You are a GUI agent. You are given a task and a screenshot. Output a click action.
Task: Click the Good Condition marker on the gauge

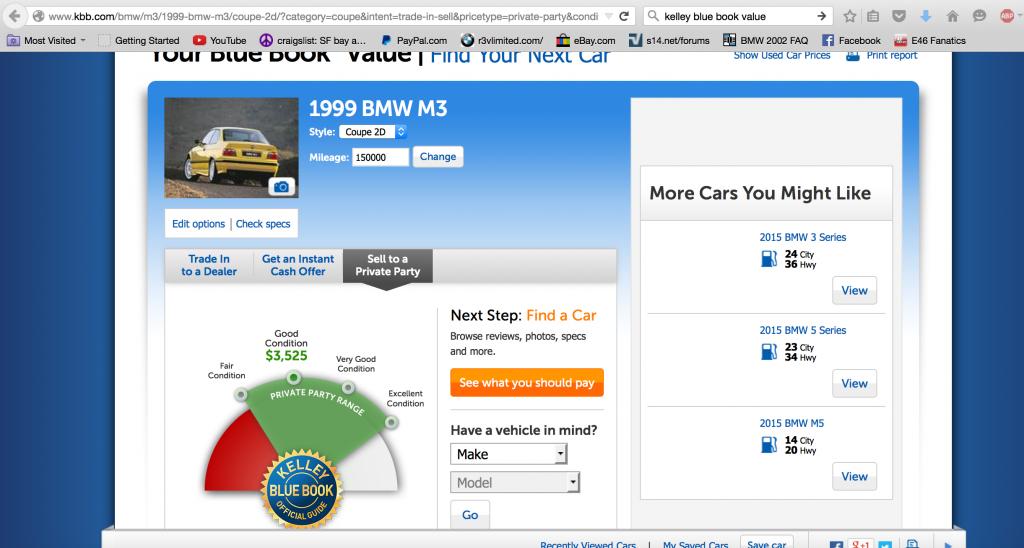(x=293, y=377)
